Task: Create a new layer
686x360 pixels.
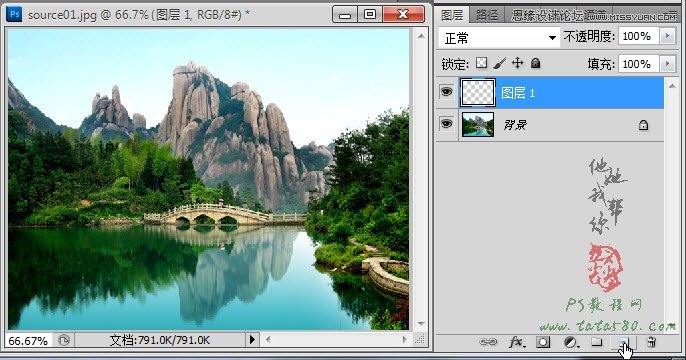Action: pos(623,342)
